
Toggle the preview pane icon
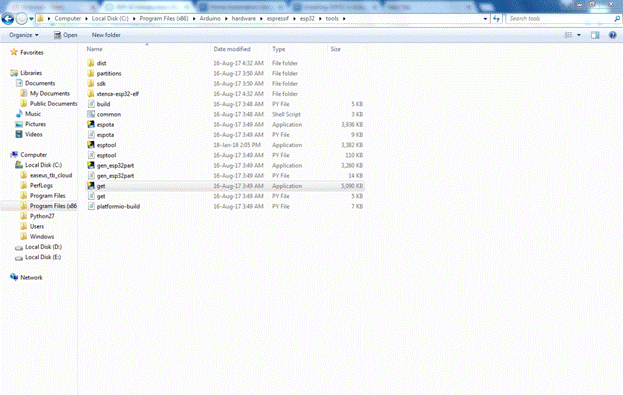point(595,35)
